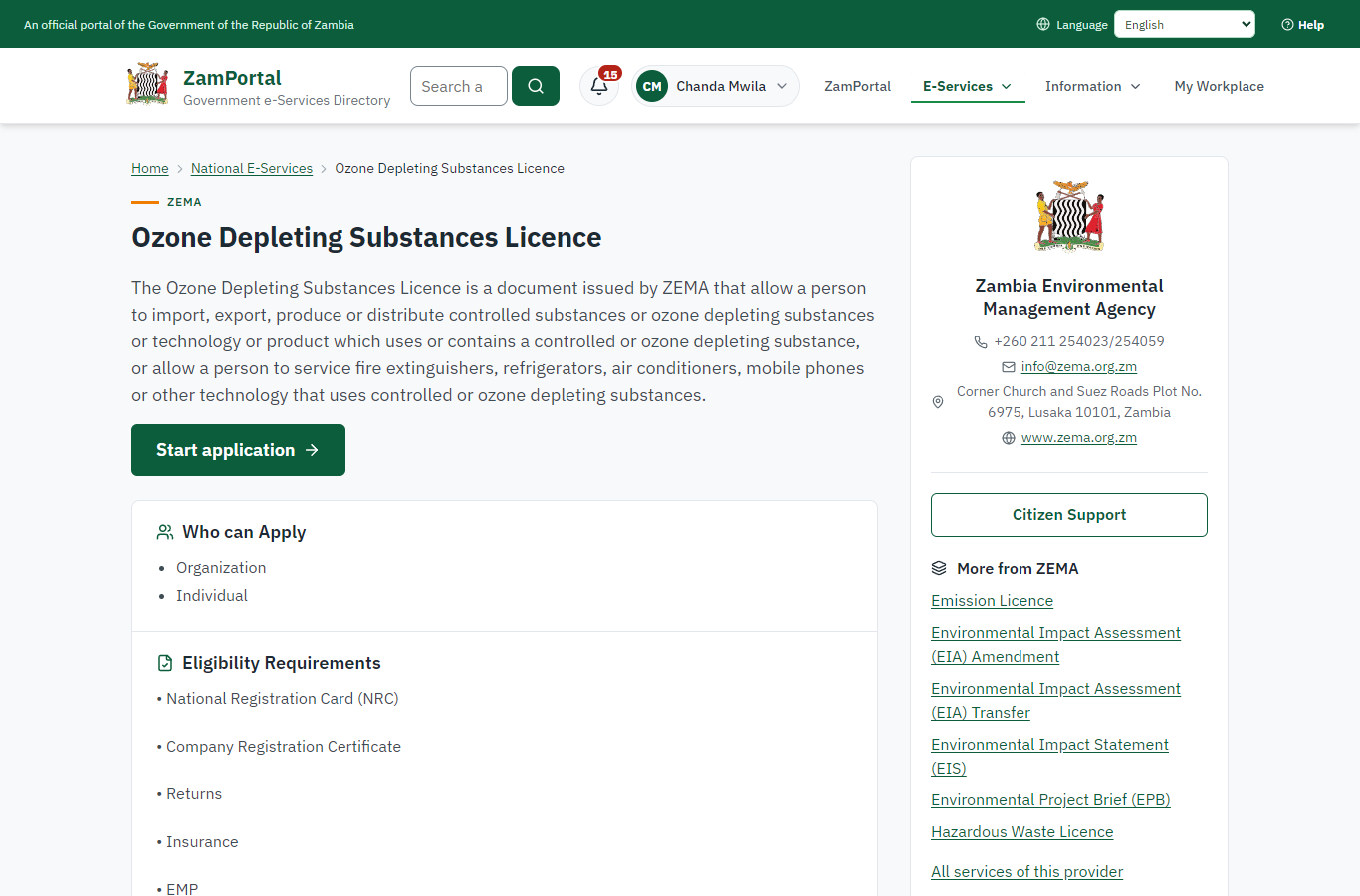Image resolution: width=1360 pixels, height=896 pixels.
Task: Visit www.zema.org.zm website link
Action: (1079, 438)
